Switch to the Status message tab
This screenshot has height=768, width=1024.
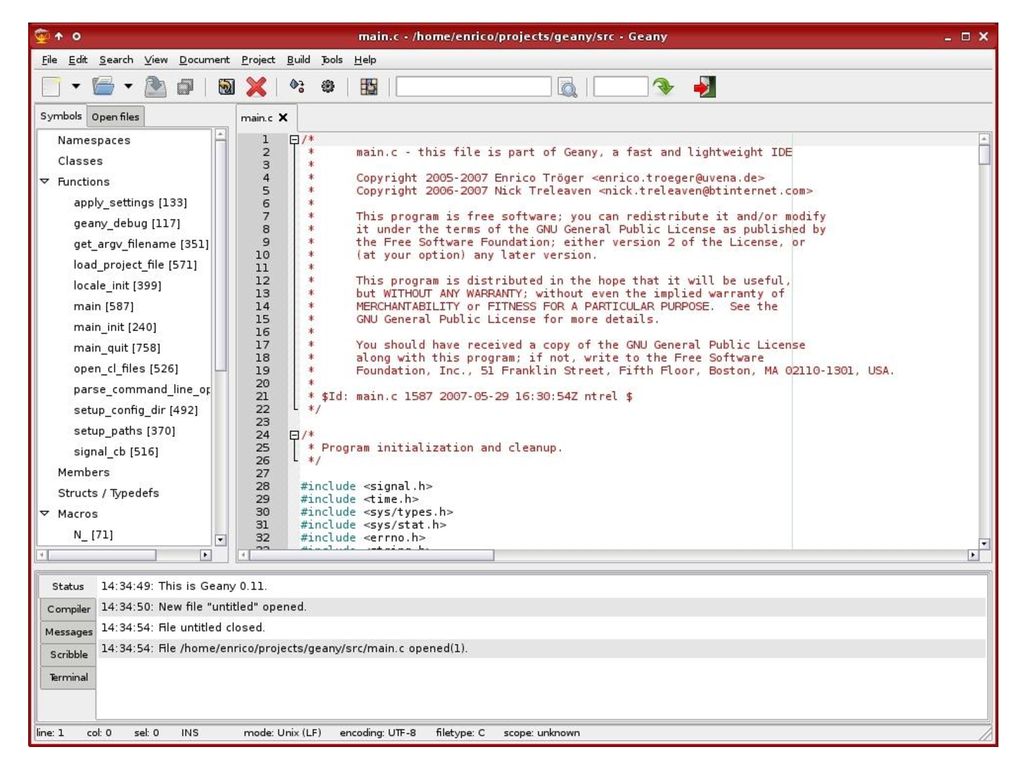coord(68,586)
